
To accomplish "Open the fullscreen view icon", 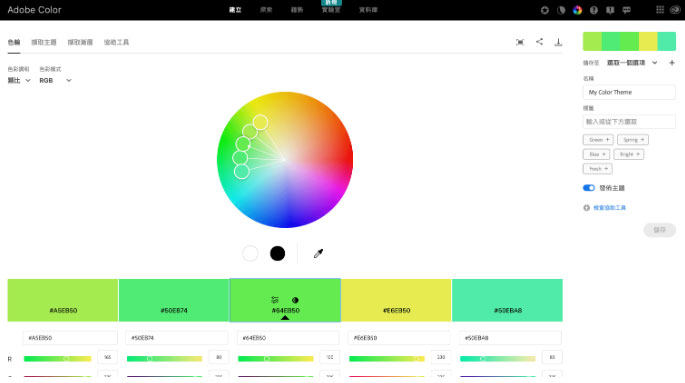I will 520,42.
